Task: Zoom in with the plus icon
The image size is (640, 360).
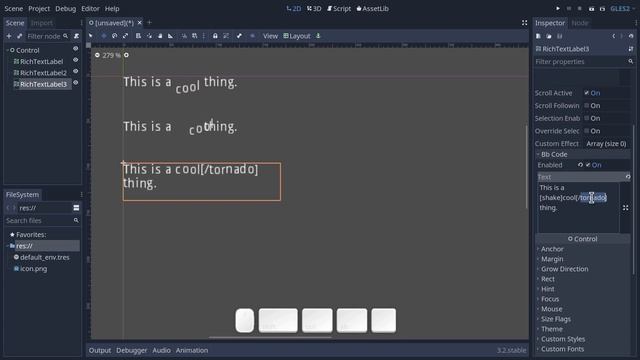Action: [127, 55]
